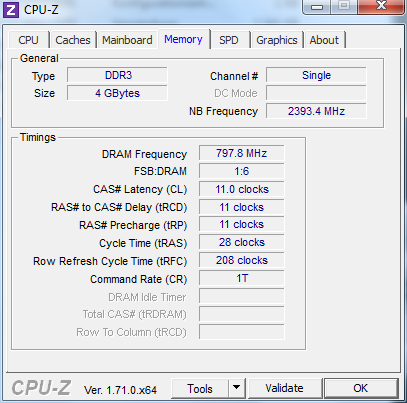This screenshot has width=407, height=403.
Task: Click the DRAM Frequency label
Action: [144, 154]
